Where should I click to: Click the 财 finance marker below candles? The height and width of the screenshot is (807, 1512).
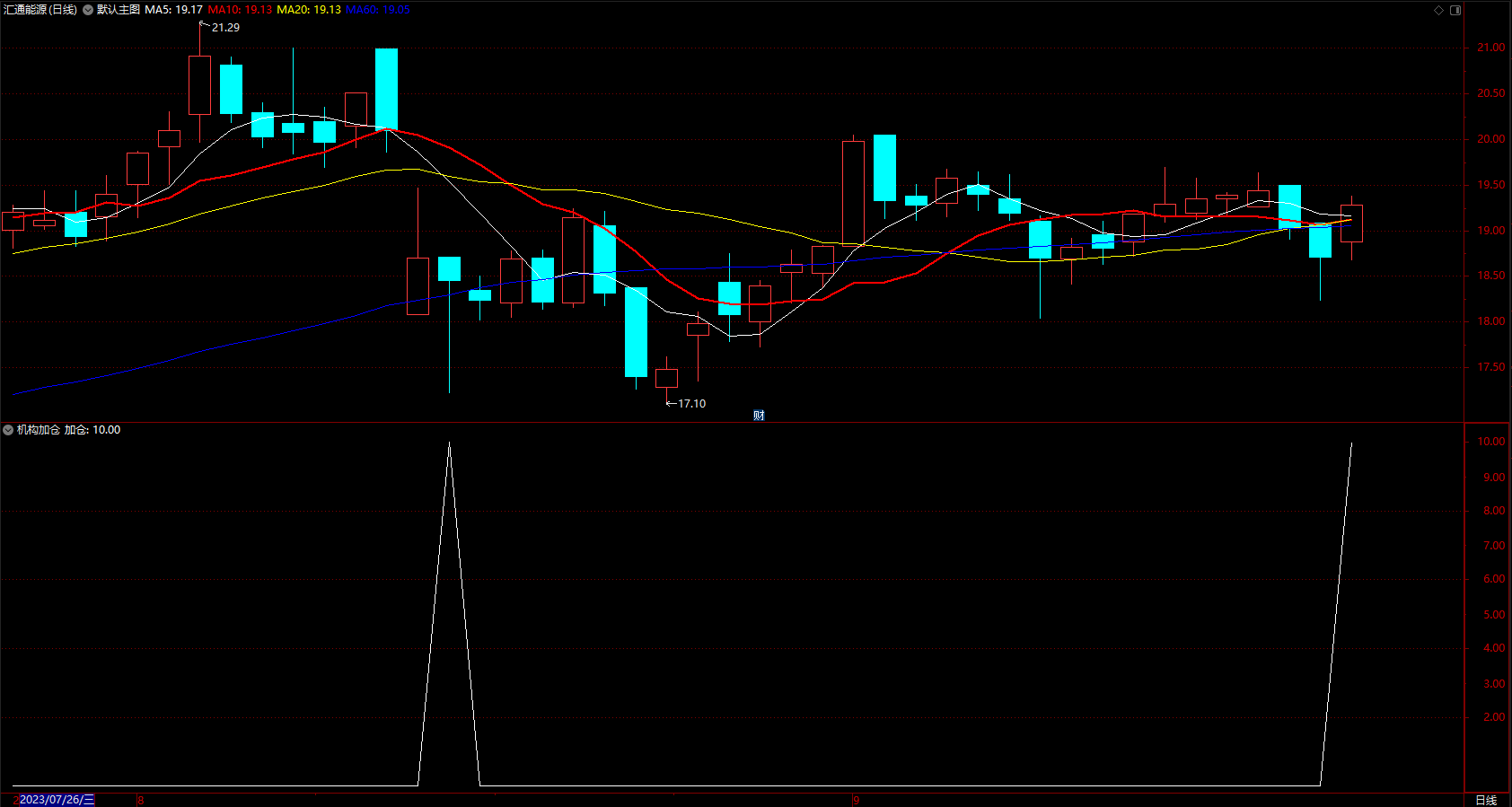click(x=759, y=415)
